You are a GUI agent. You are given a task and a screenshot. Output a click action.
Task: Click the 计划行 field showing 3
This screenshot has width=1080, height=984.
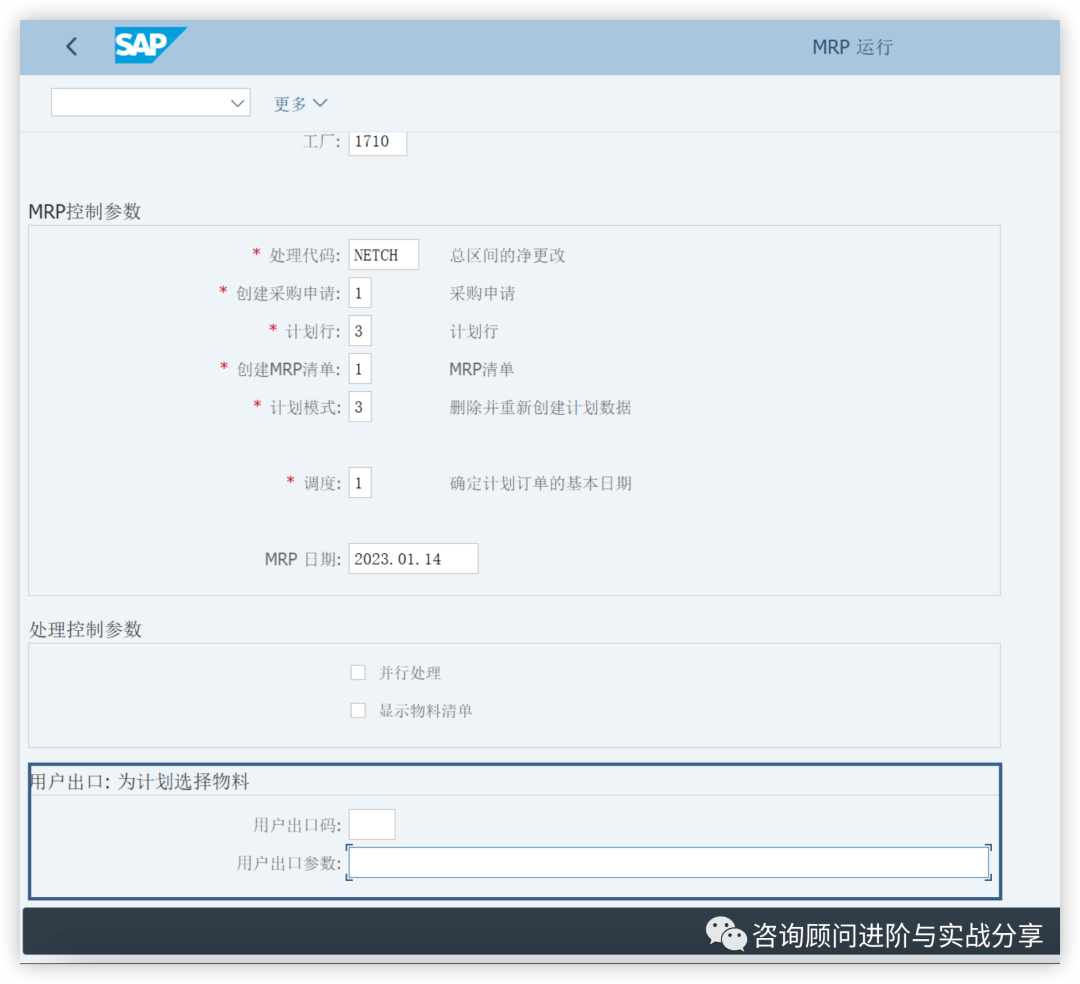(x=360, y=330)
